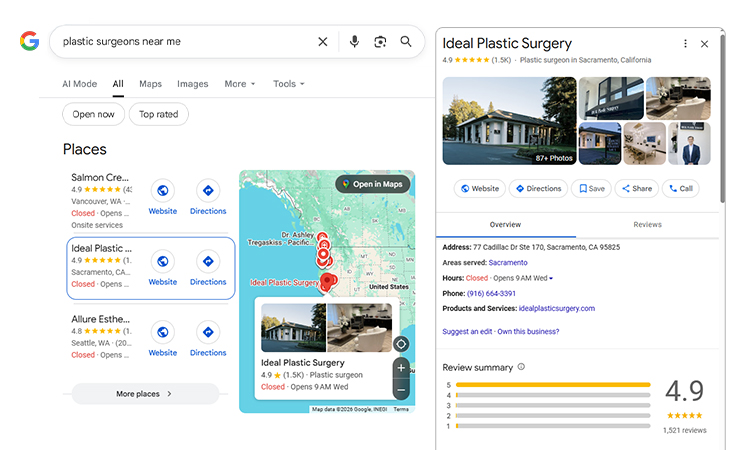Click the Google logo
Viewport: 750px width, 450px height.
[29, 41]
